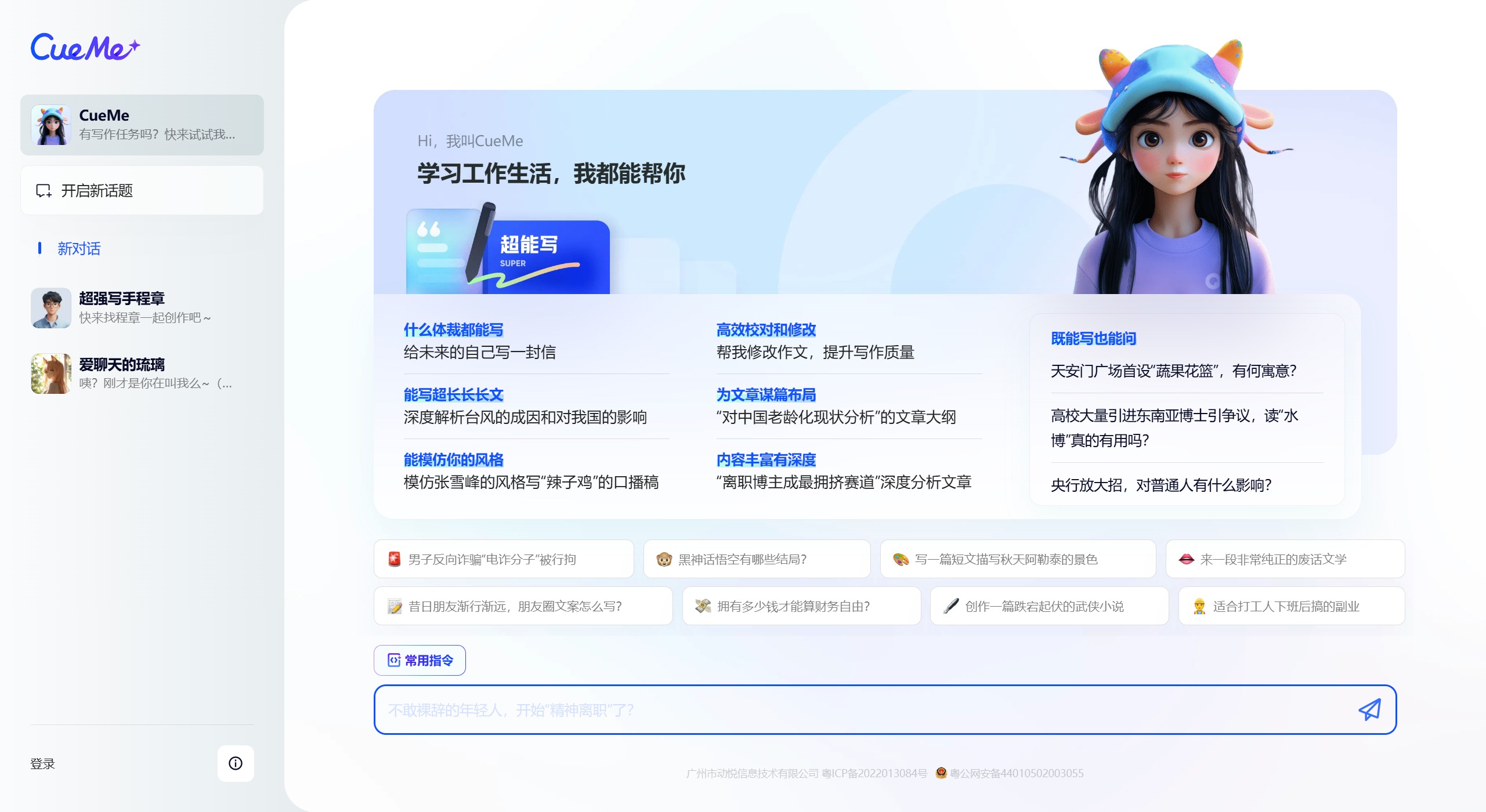Open the 什么体裁都能写 link
Viewport: 1486px width, 812px height.
(x=453, y=329)
